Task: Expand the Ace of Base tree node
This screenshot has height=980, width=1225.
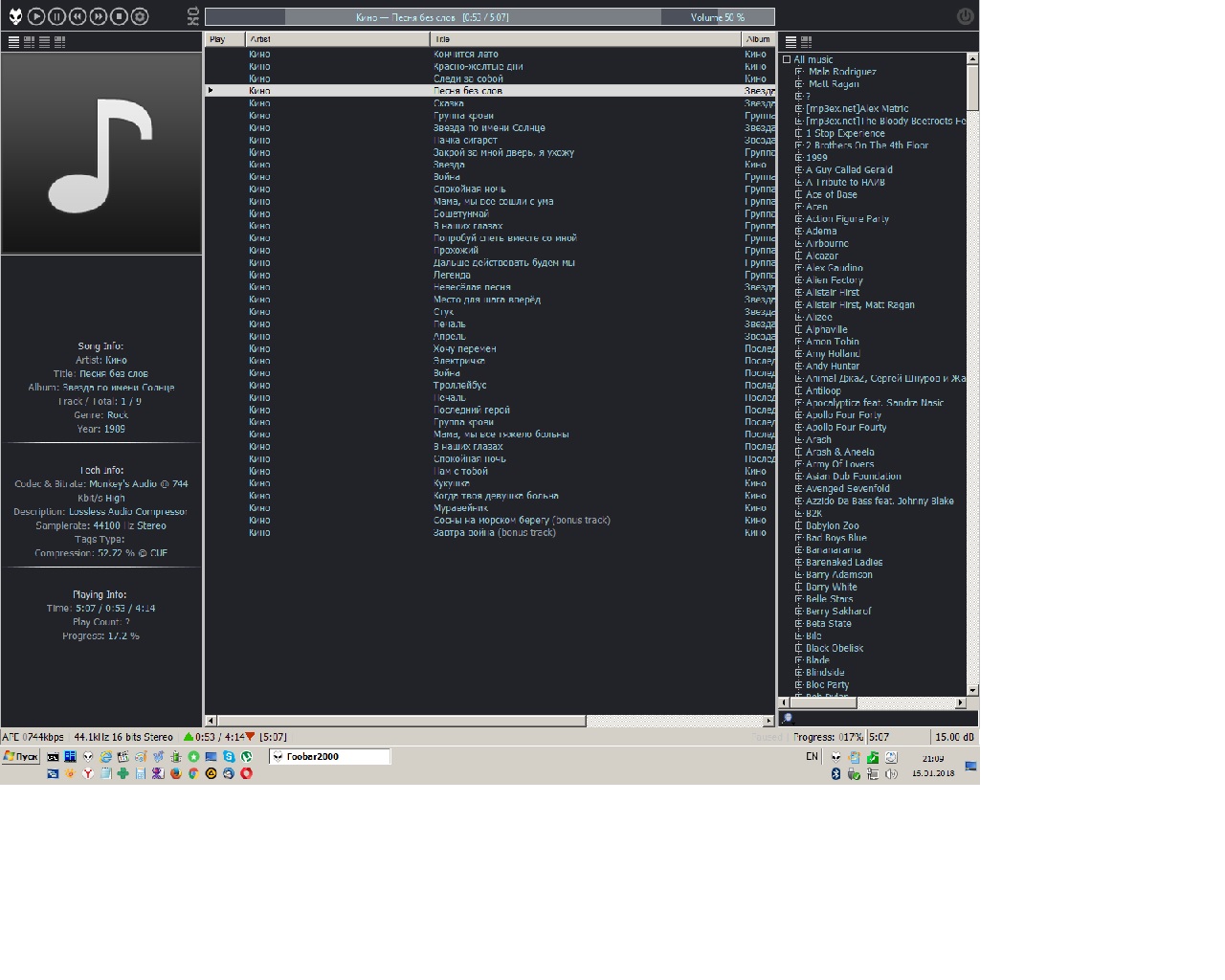Action: click(799, 194)
